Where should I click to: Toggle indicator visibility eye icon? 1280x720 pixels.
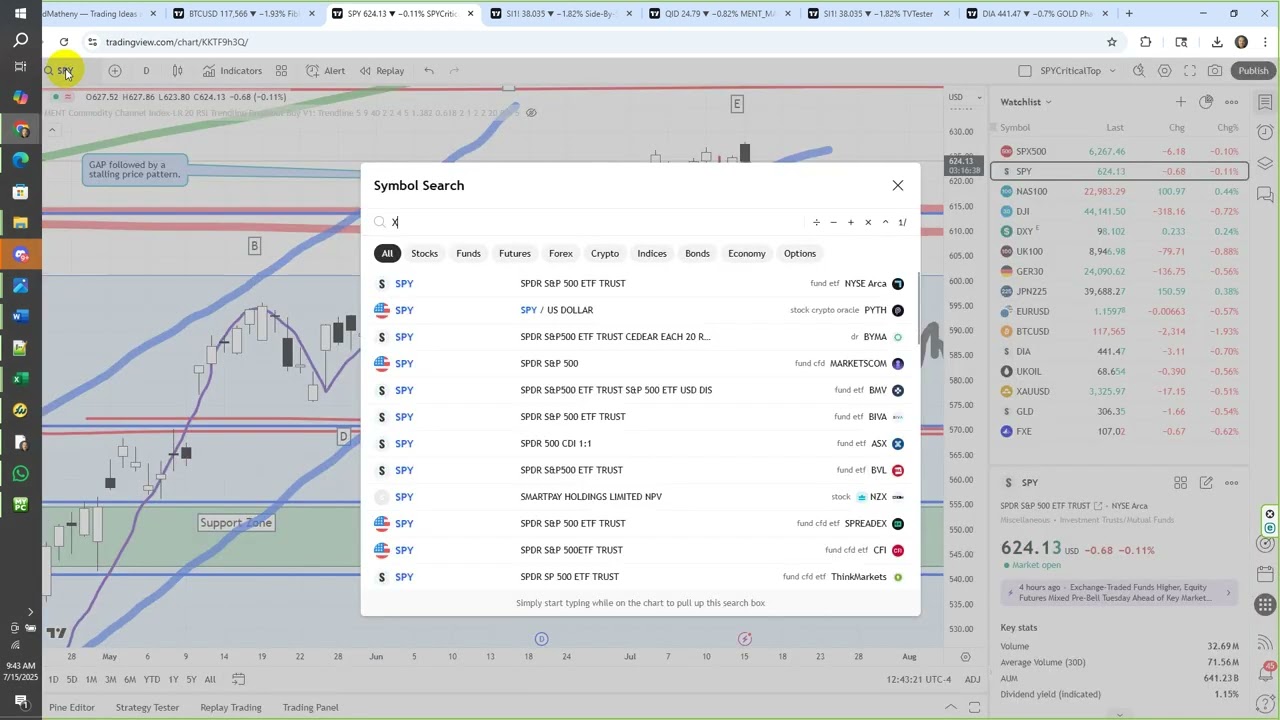[531, 112]
